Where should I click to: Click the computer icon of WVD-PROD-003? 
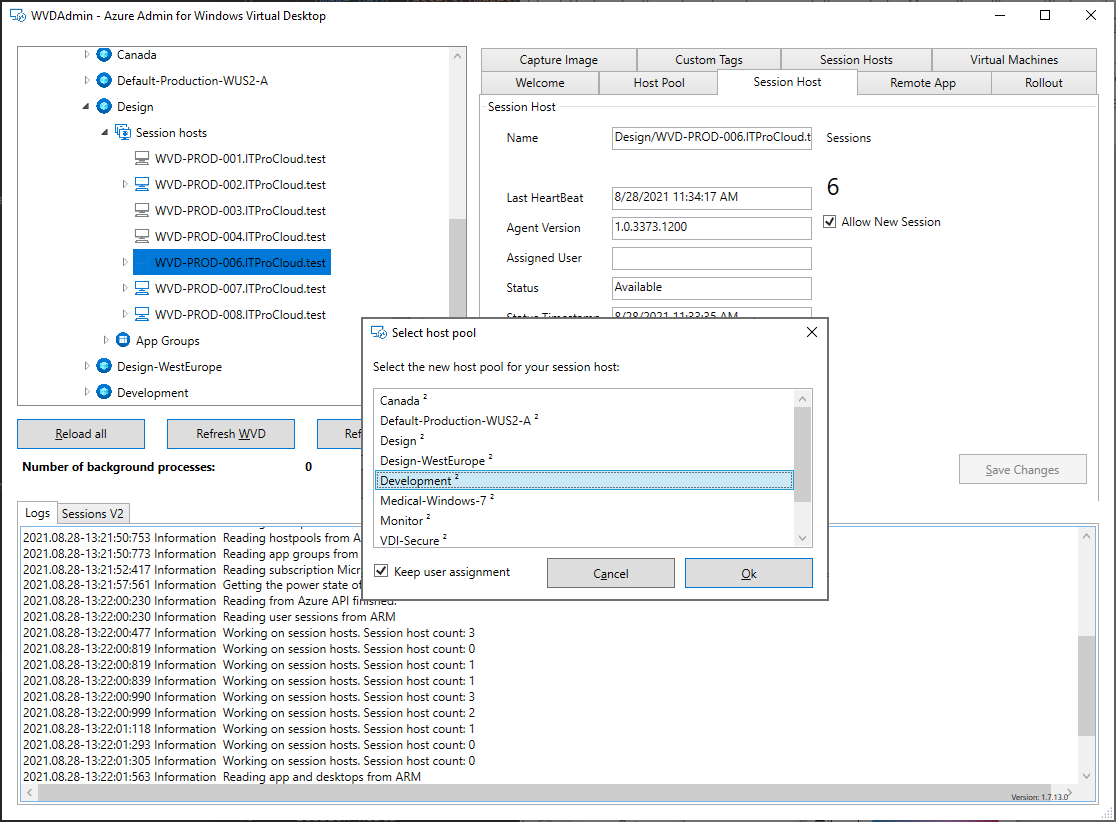(x=142, y=210)
